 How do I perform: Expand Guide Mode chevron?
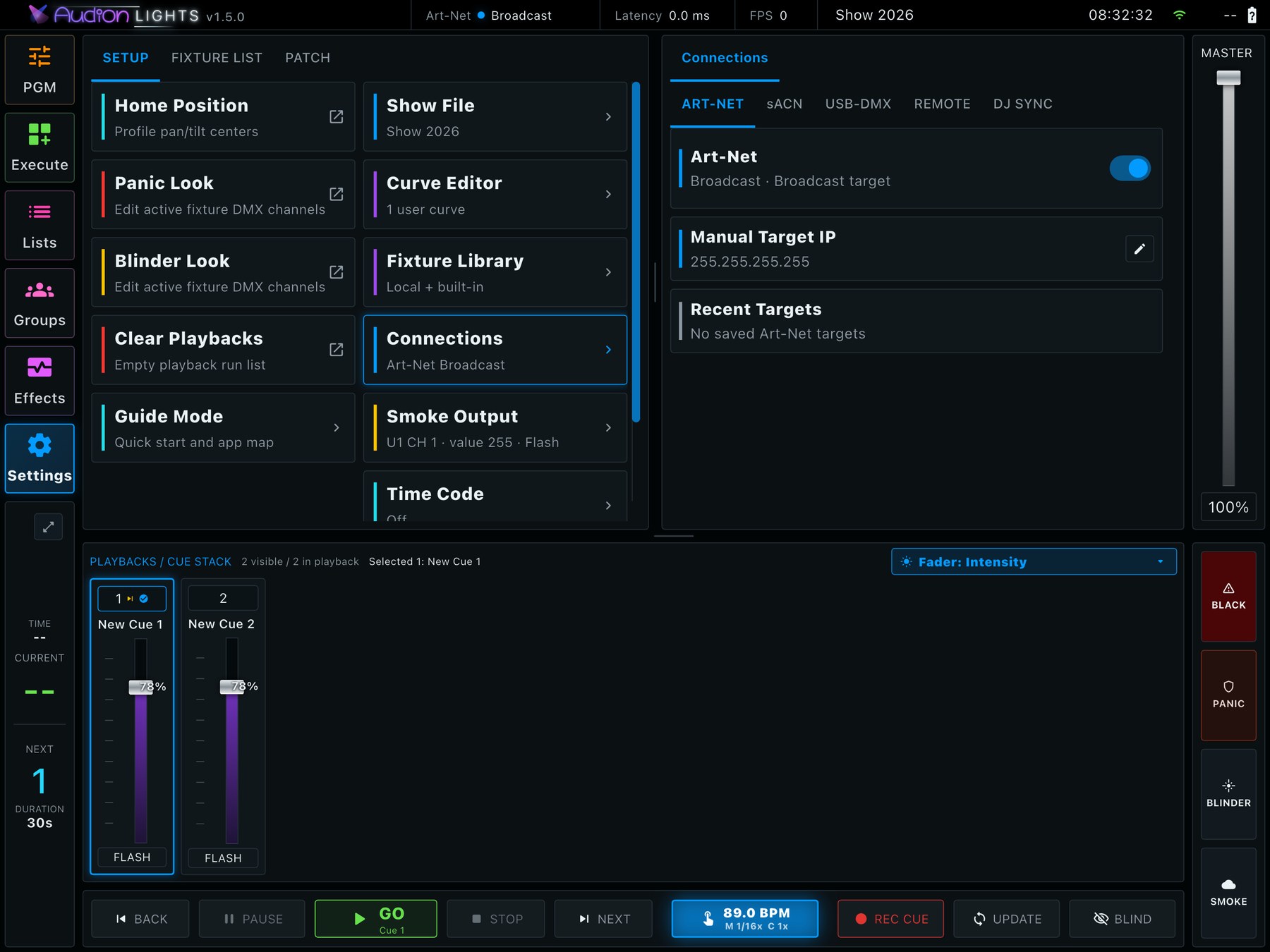coord(337,427)
